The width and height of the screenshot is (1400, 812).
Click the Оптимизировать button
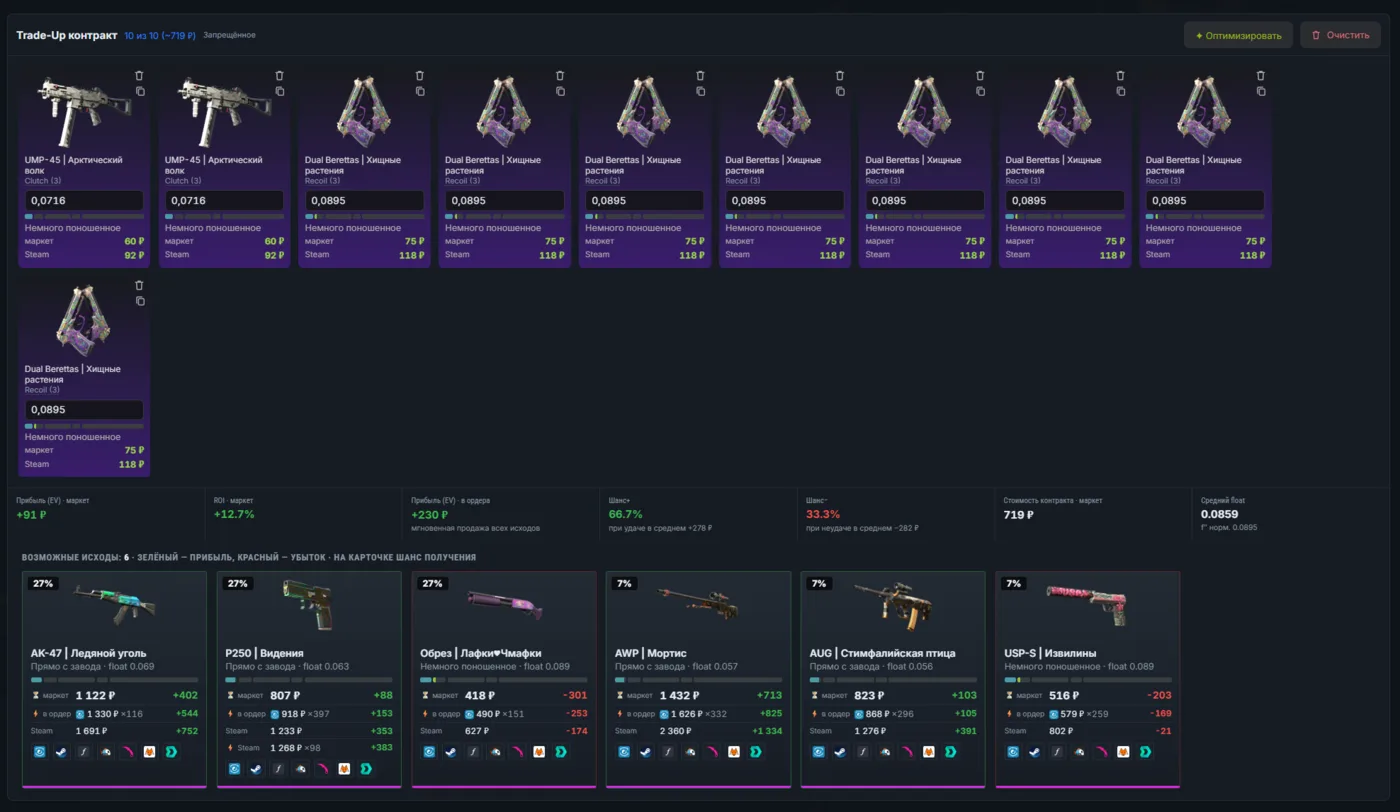coord(1238,35)
